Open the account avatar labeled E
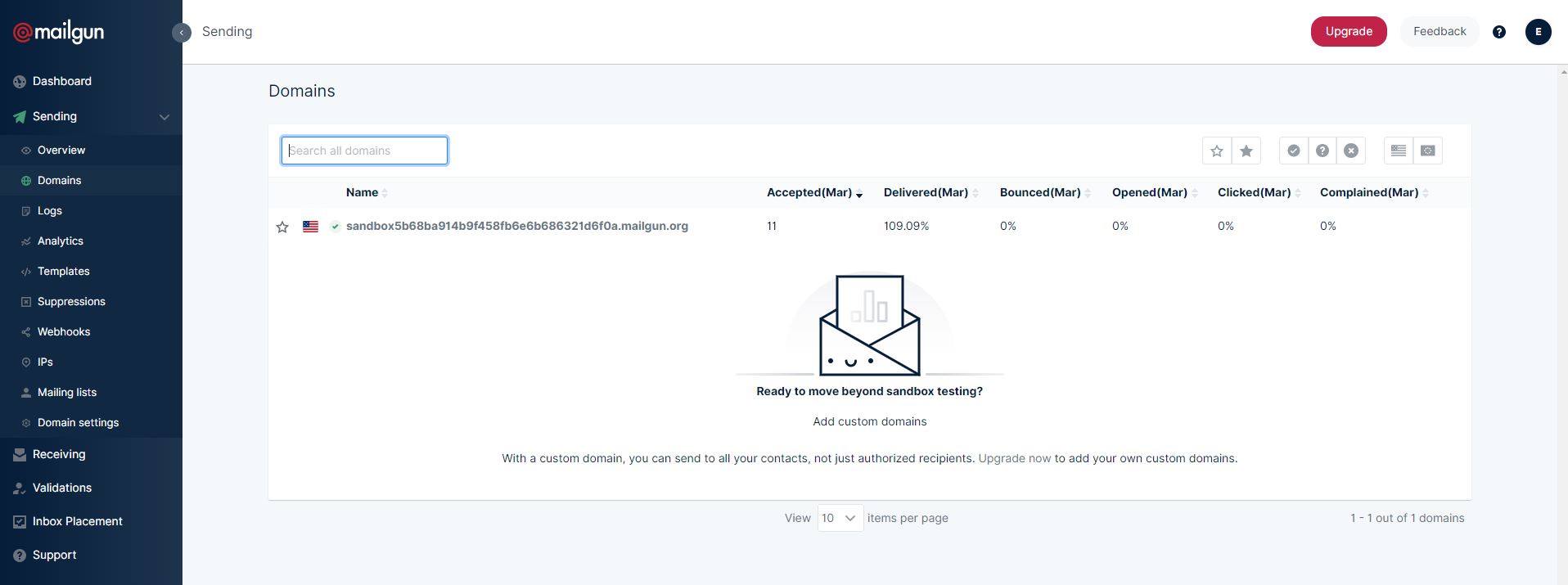The height and width of the screenshot is (585, 1568). click(x=1539, y=32)
